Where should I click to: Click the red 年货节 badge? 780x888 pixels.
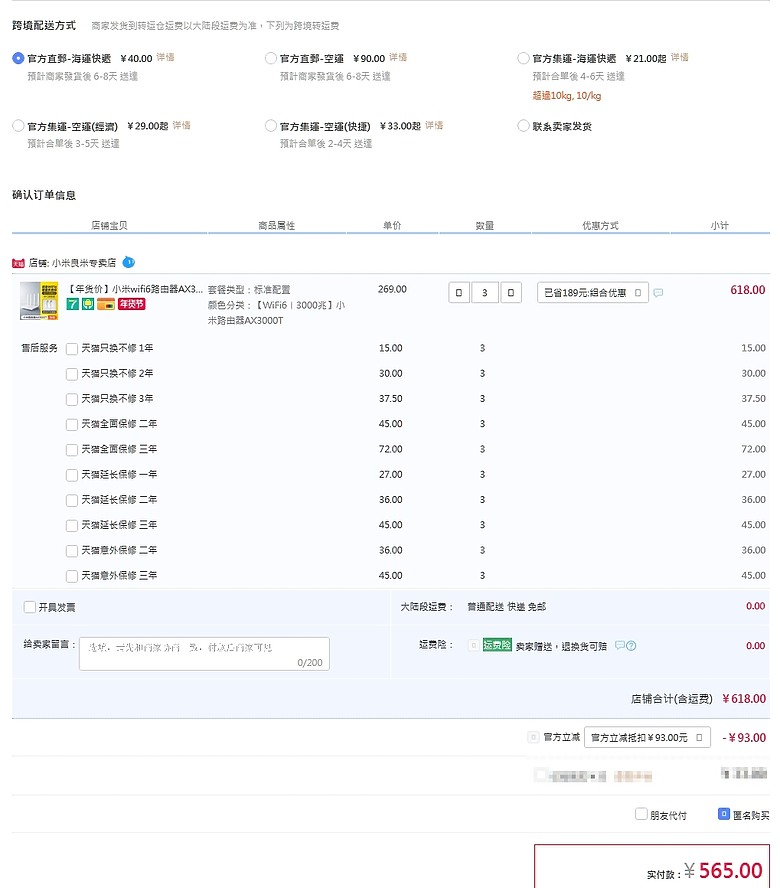131,304
